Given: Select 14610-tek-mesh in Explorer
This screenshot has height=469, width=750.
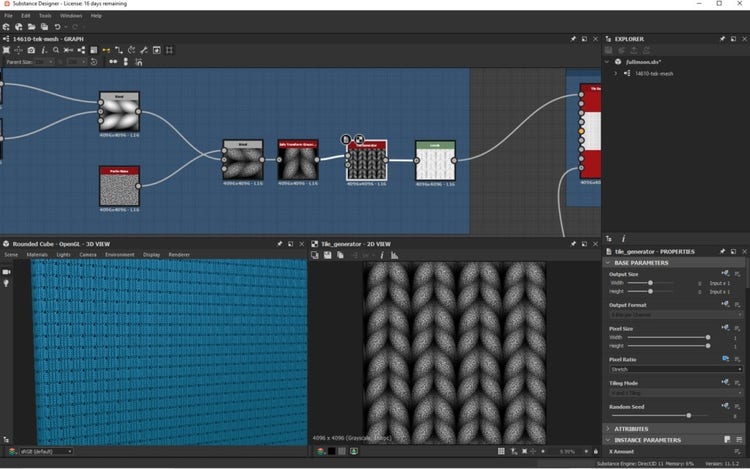Looking at the screenshot, I should [x=654, y=74].
